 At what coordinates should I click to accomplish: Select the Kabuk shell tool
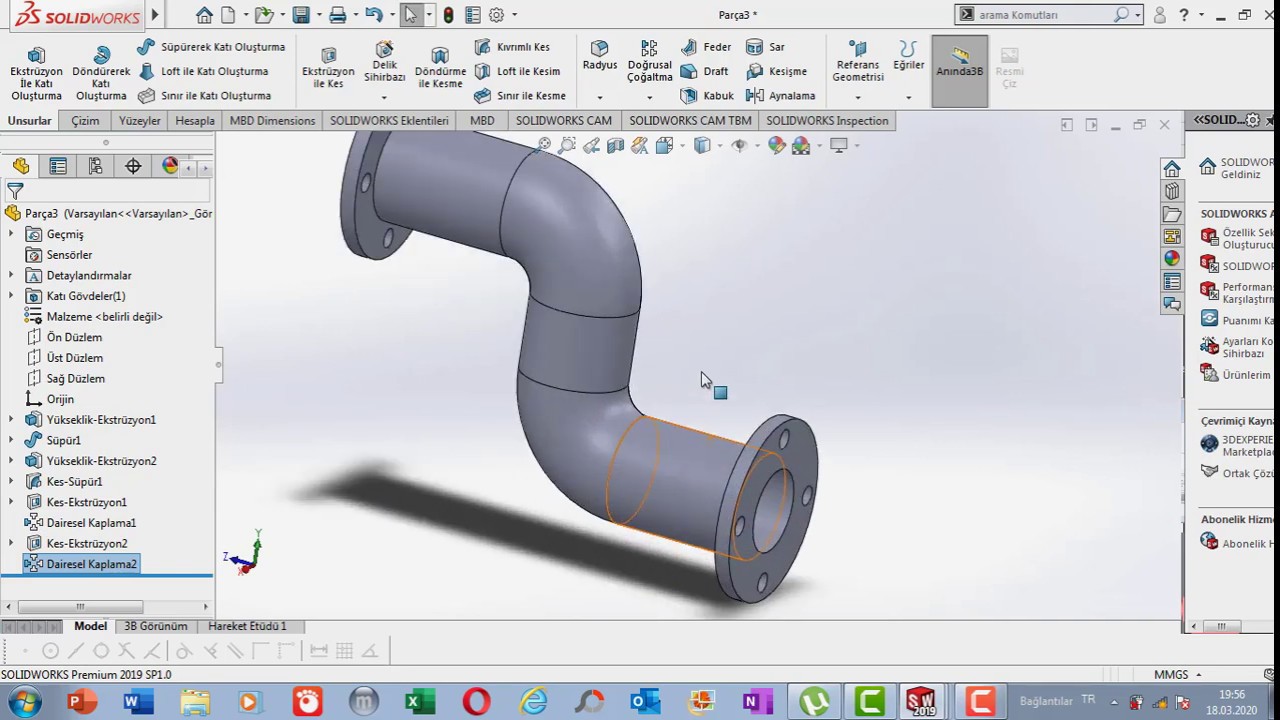pyautogui.click(x=707, y=96)
